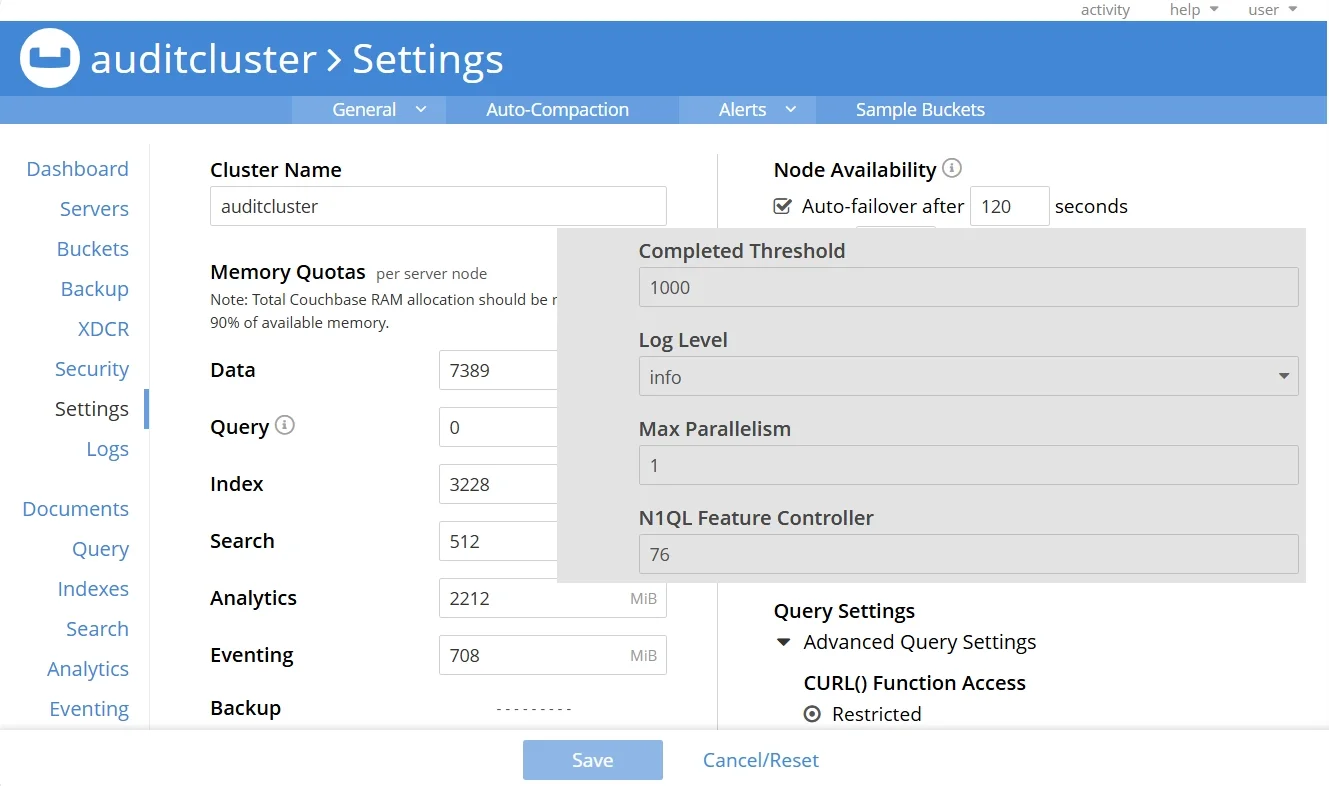Select the Restricted radio button

pyautogui.click(x=810, y=713)
